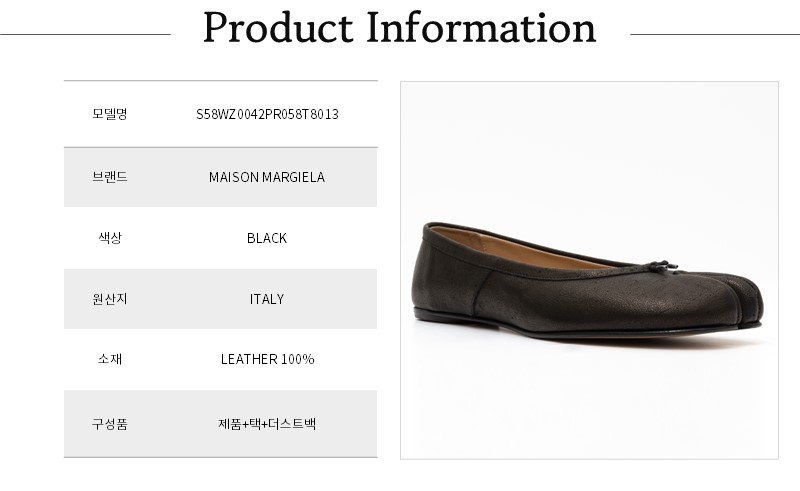Click the MAISON MARGIELA brand value
Viewport: 800px width, 491px height.
267,177
